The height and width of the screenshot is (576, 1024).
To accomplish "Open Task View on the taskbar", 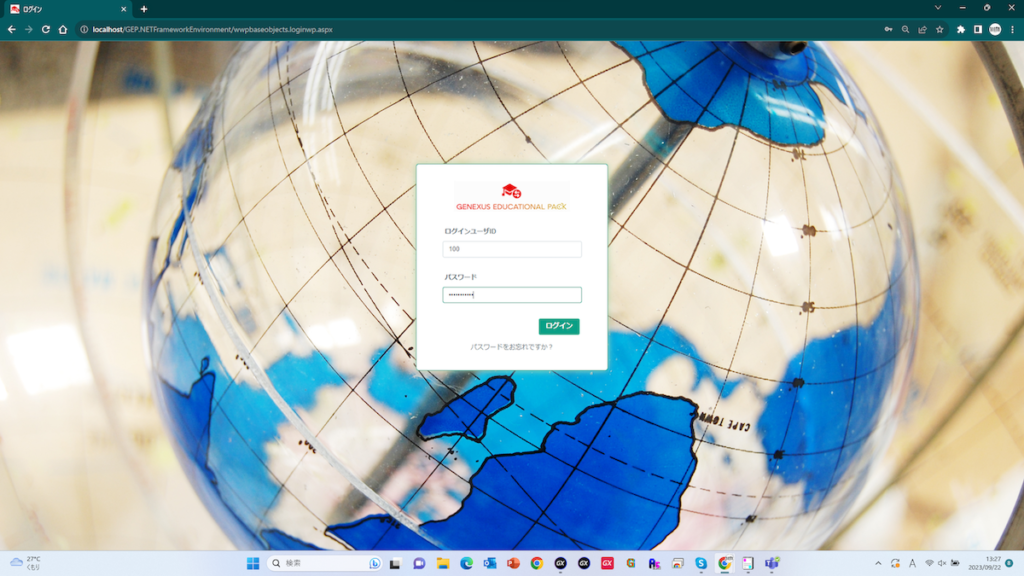I will (x=395, y=563).
